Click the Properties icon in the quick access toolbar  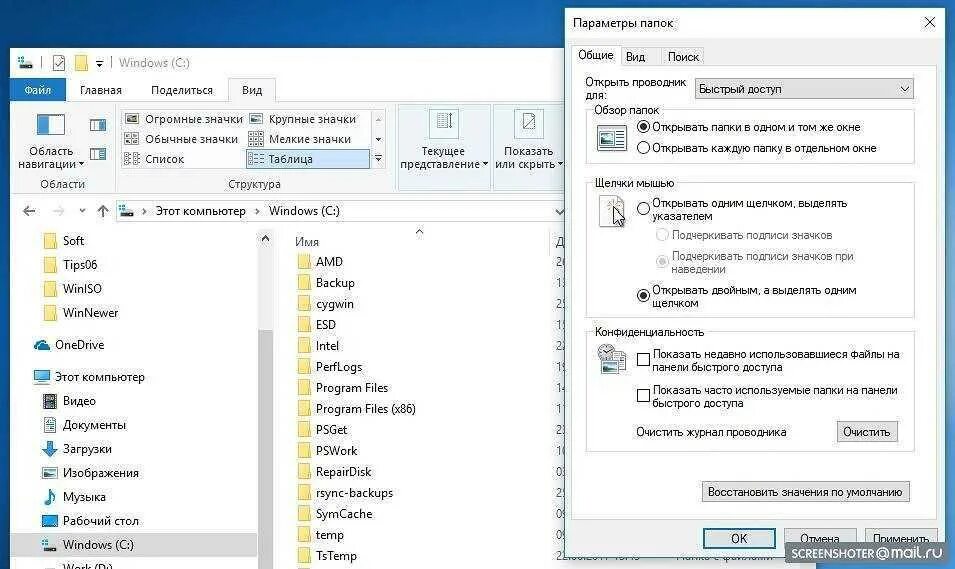tap(58, 62)
